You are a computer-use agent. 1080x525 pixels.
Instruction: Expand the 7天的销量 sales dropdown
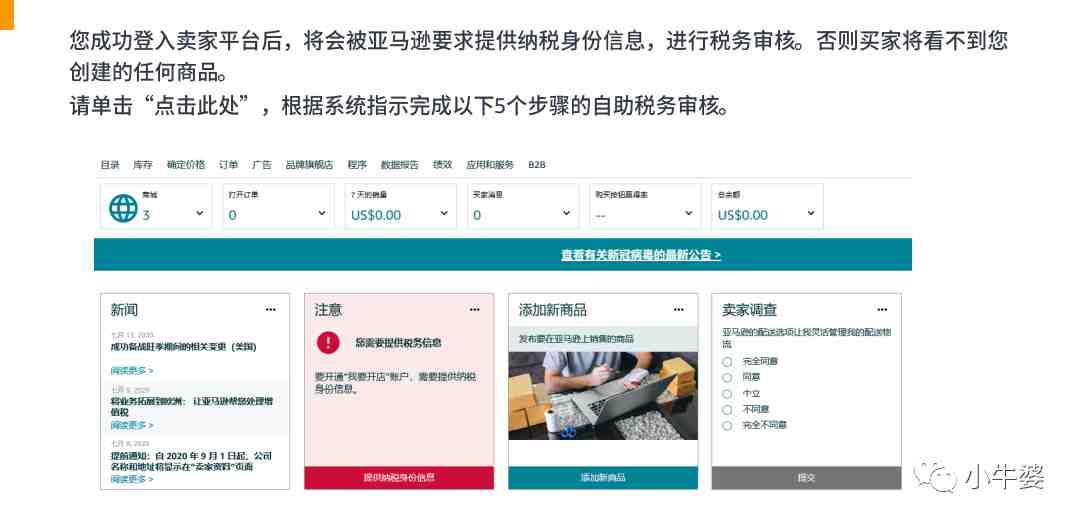(x=444, y=214)
